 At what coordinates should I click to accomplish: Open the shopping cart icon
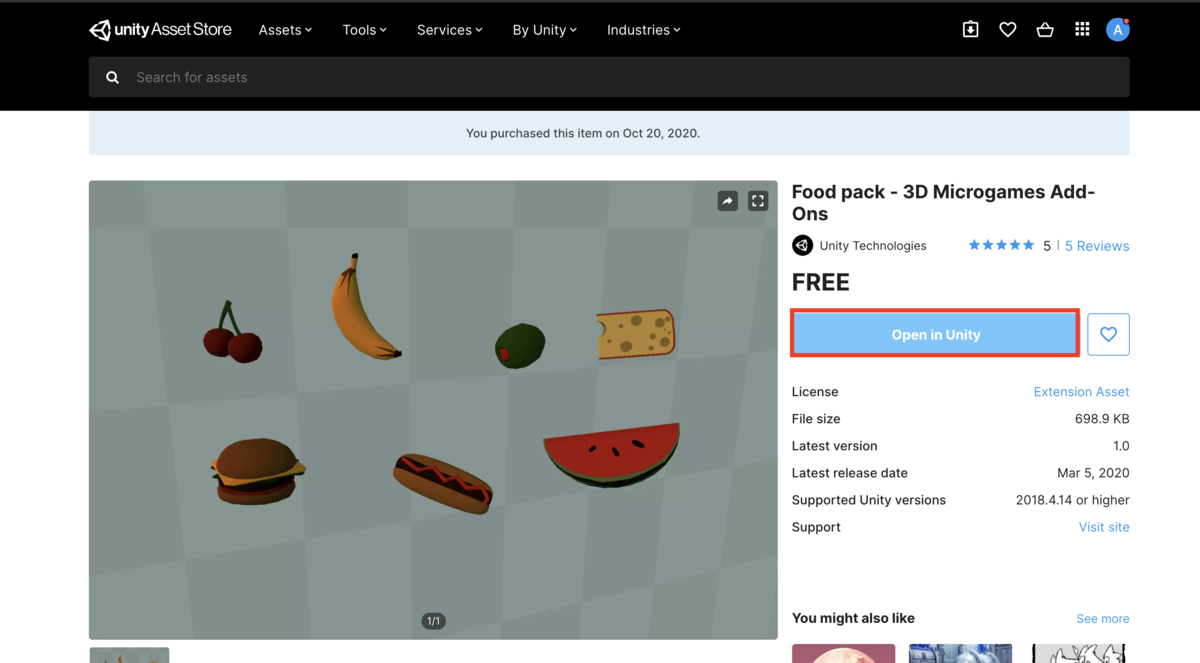pyautogui.click(x=1045, y=30)
